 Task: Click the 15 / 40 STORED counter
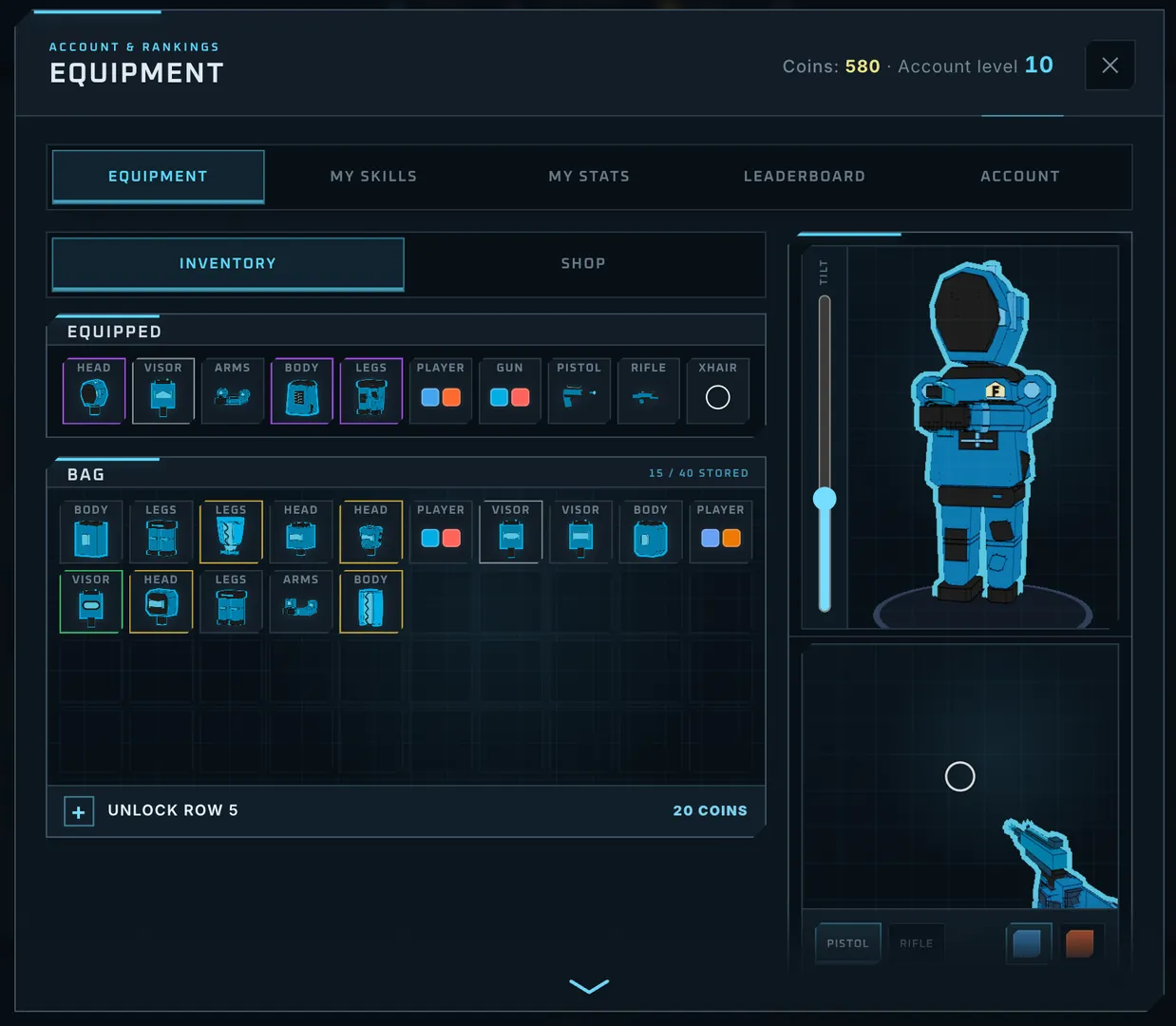698,473
